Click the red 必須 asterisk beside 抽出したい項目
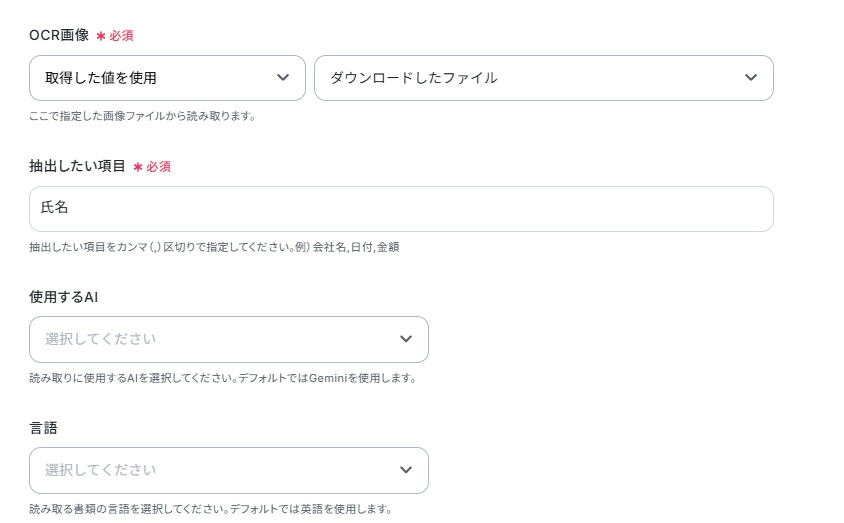 tap(138, 167)
